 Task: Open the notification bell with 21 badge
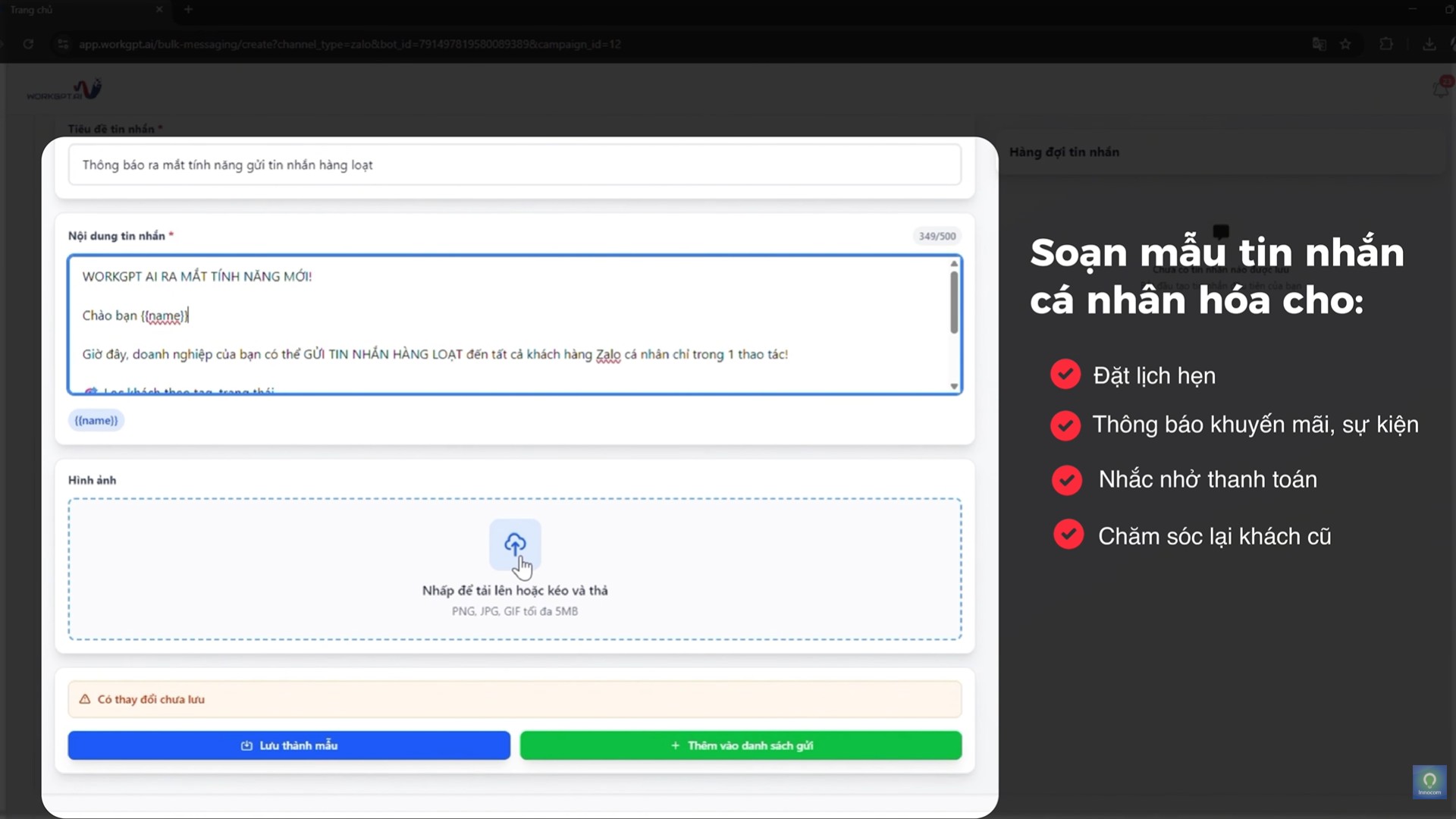(1440, 87)
